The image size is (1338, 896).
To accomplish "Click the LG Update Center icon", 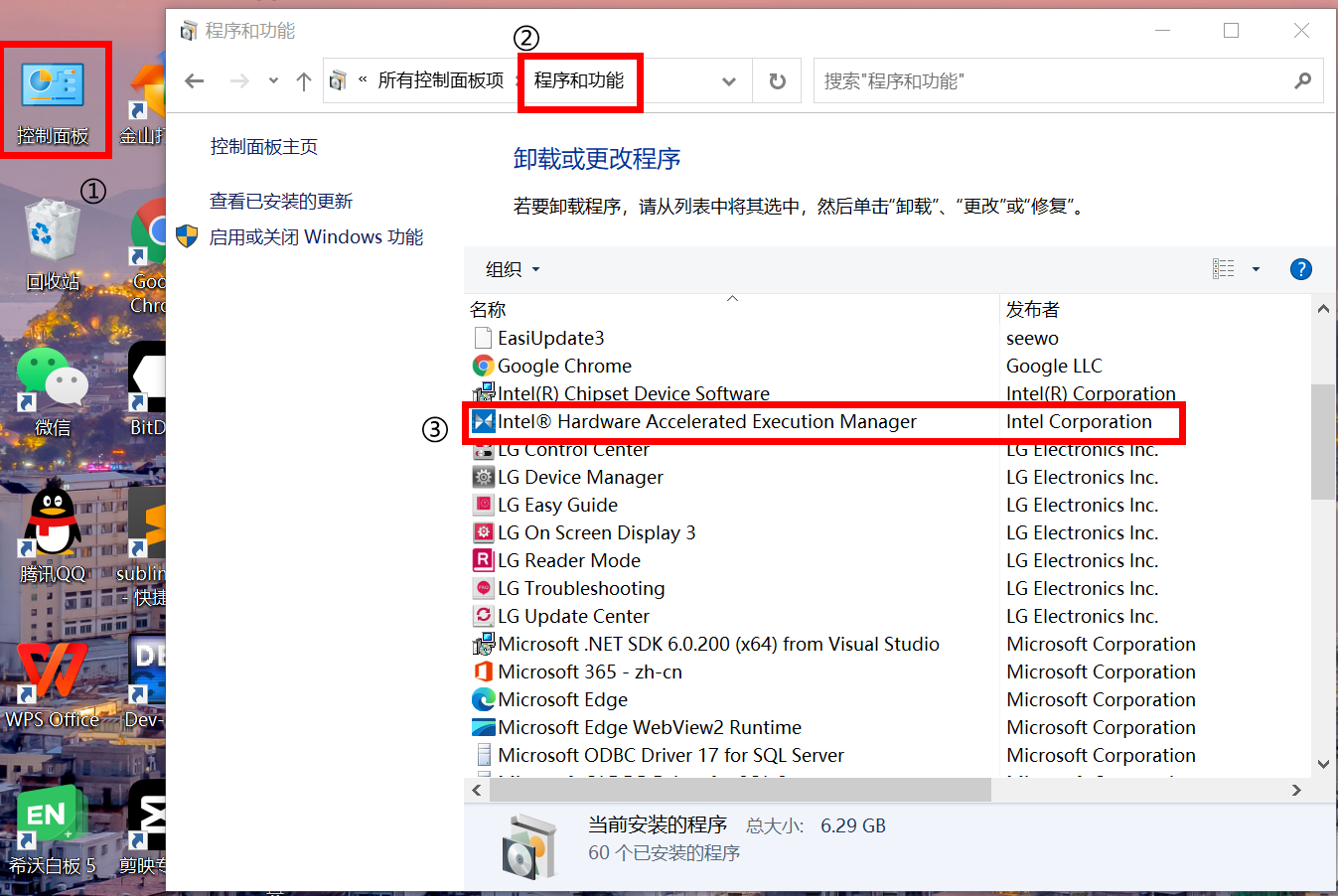I will [483, 616].
